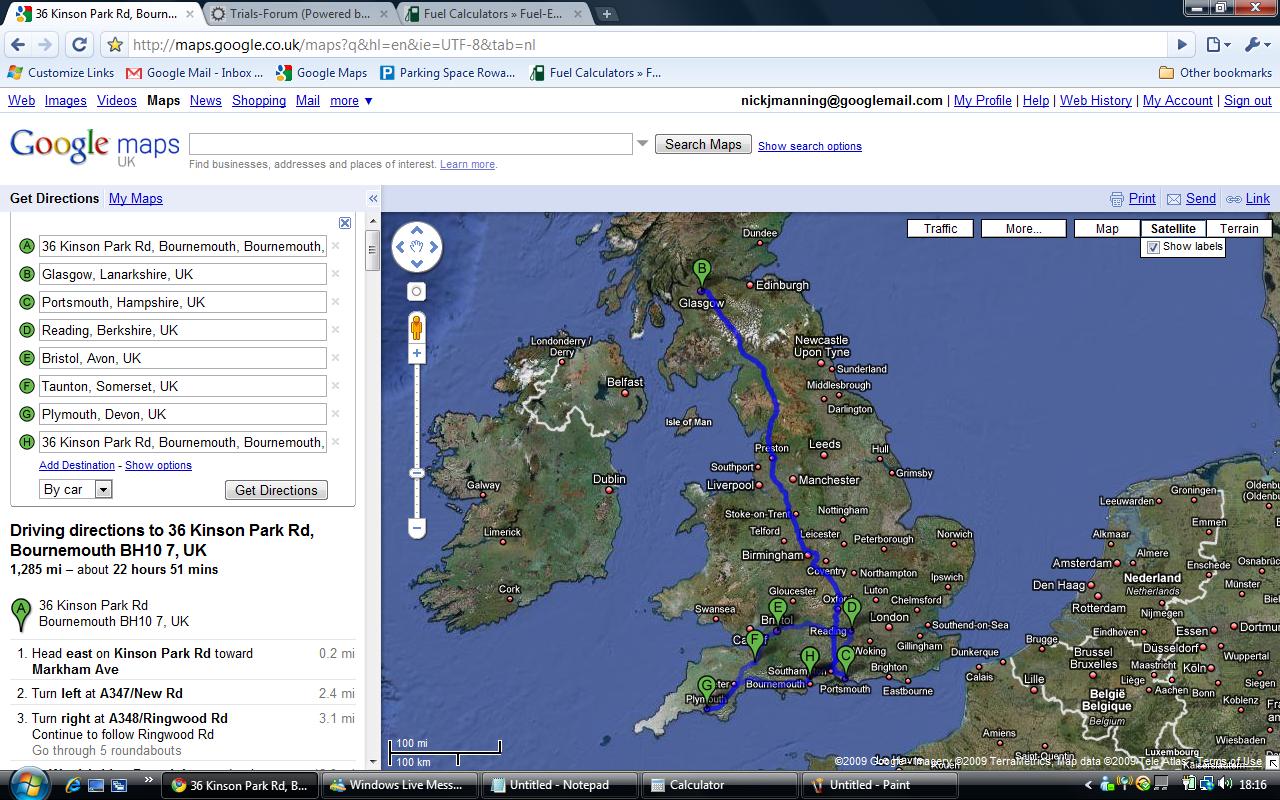Image resolution: width=1280 pixels, height=800 pixels.
Task: Go forward with the browser forward arrow
Action: (45, 45)
